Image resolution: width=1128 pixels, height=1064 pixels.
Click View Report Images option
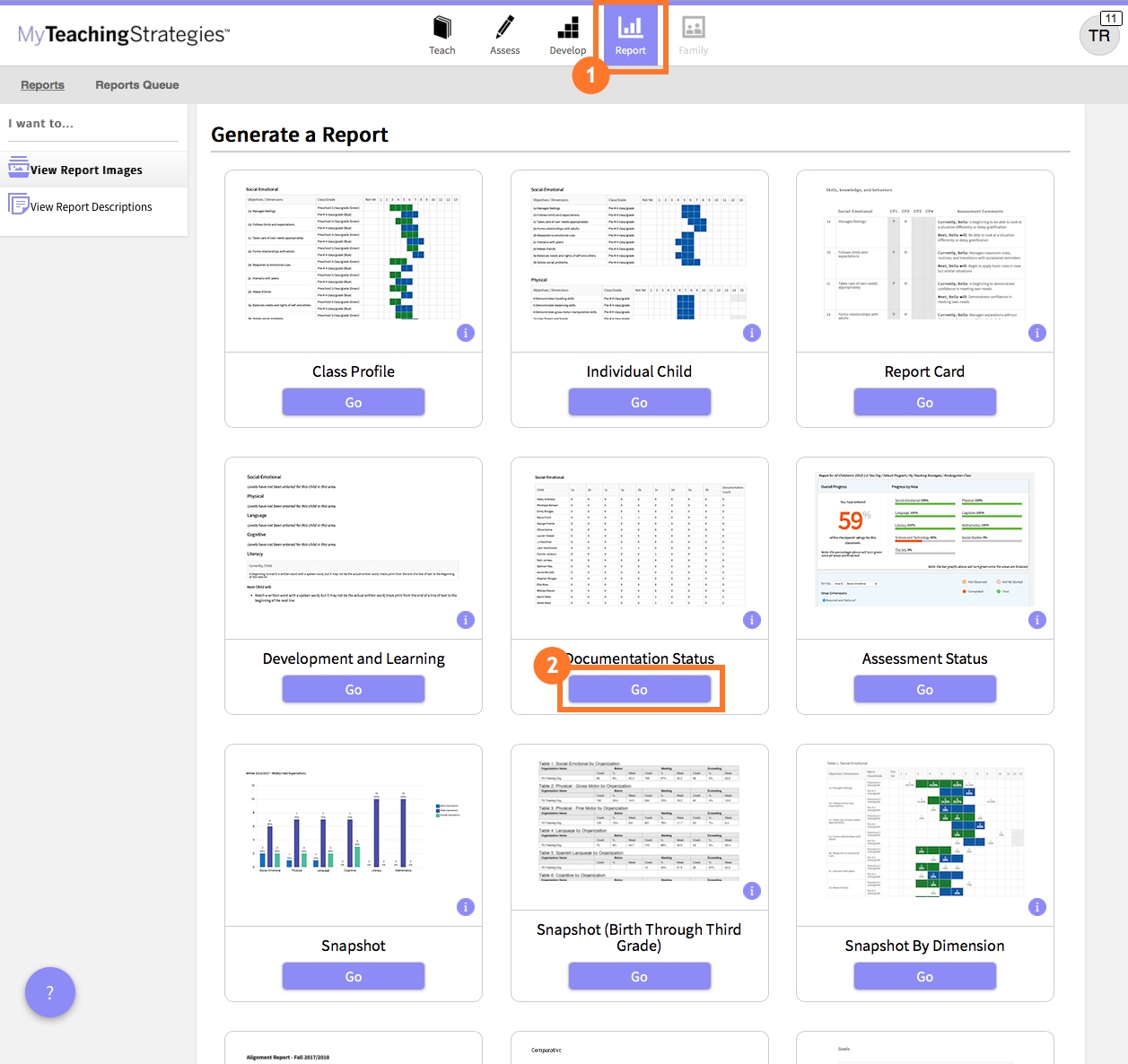pos(86,170)
